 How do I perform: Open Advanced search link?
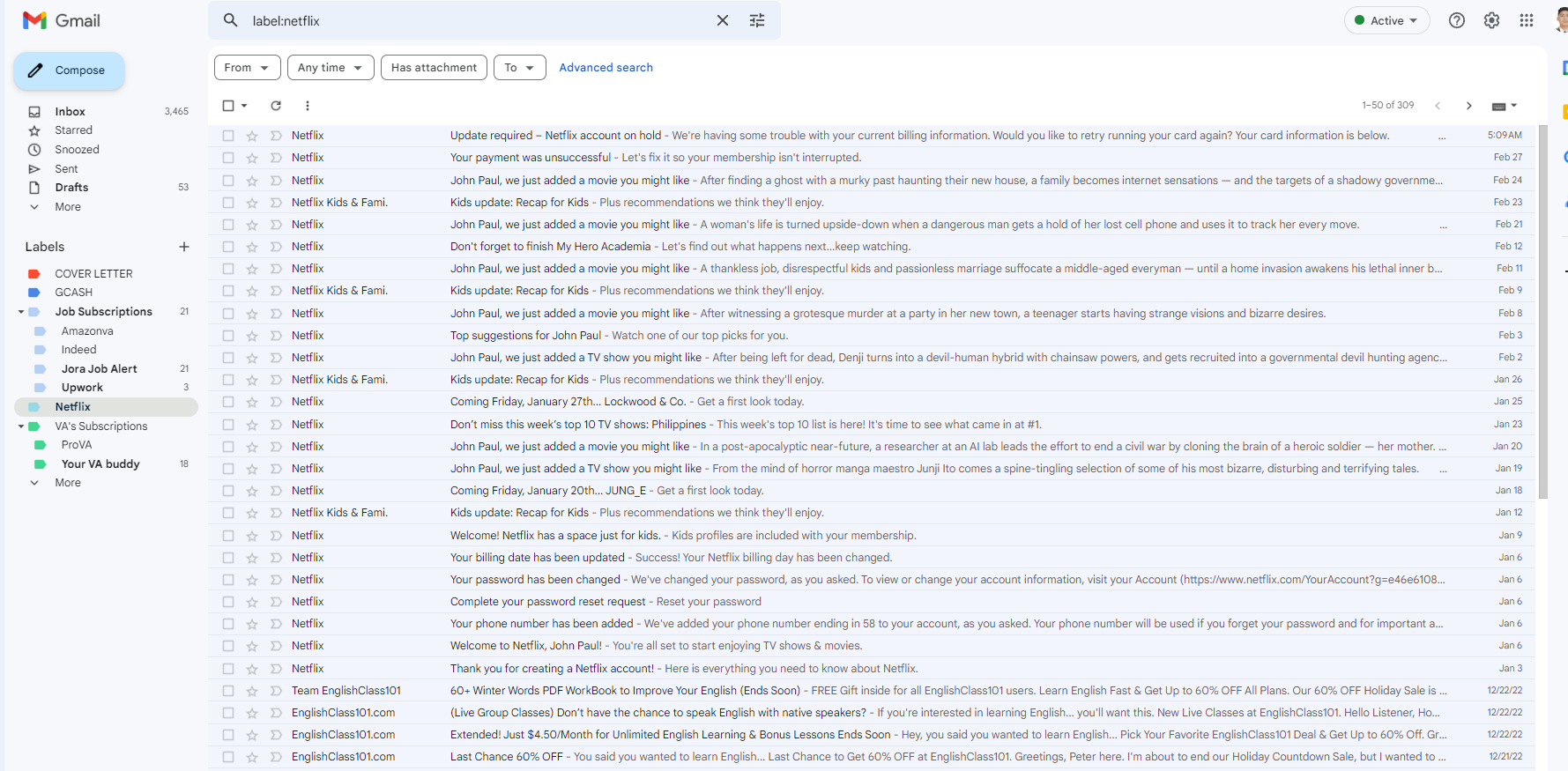[606, 68]
